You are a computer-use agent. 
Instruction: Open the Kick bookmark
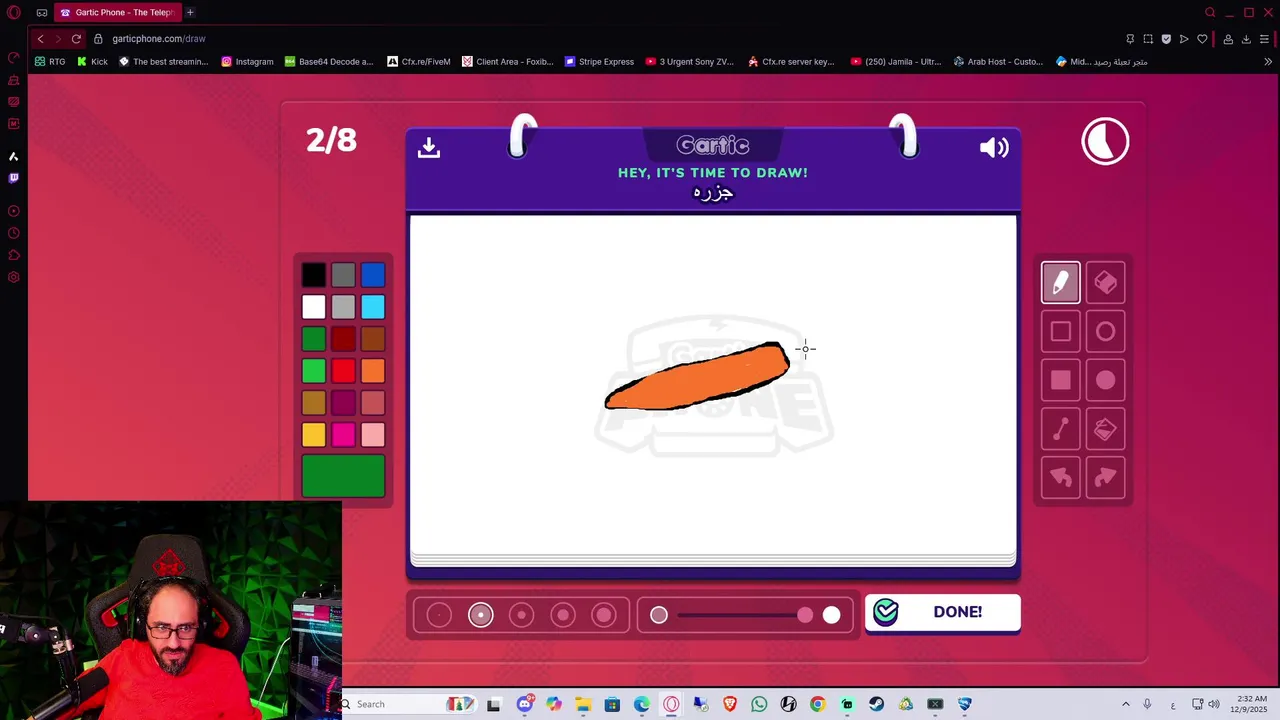point(92,62)
